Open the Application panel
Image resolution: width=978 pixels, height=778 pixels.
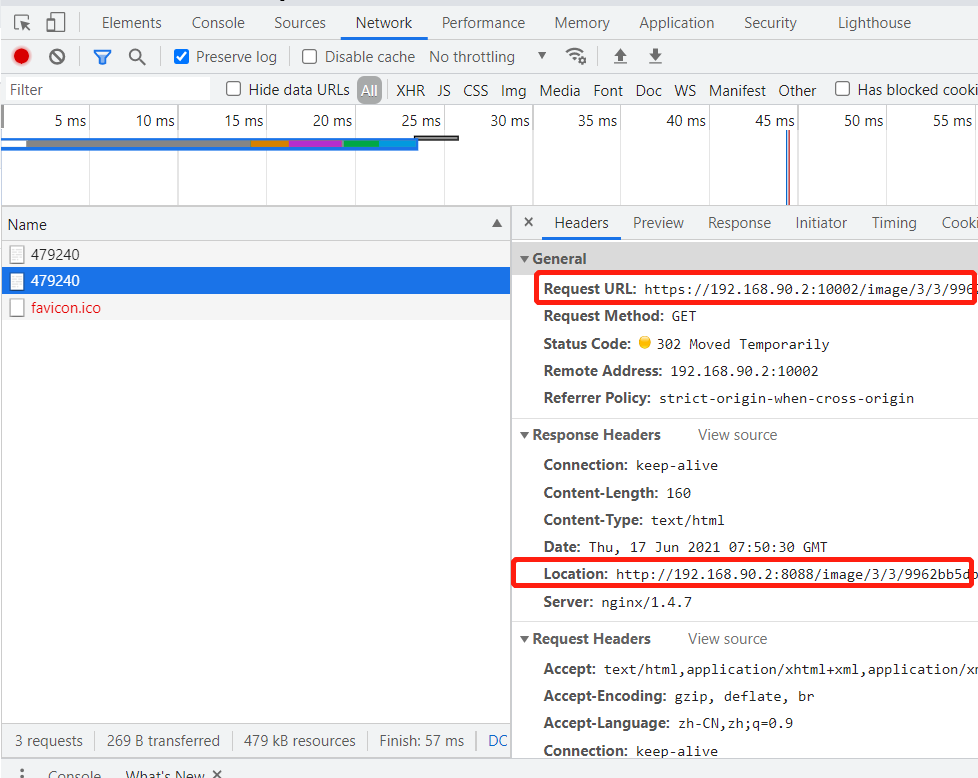click(x=677, y=23)
